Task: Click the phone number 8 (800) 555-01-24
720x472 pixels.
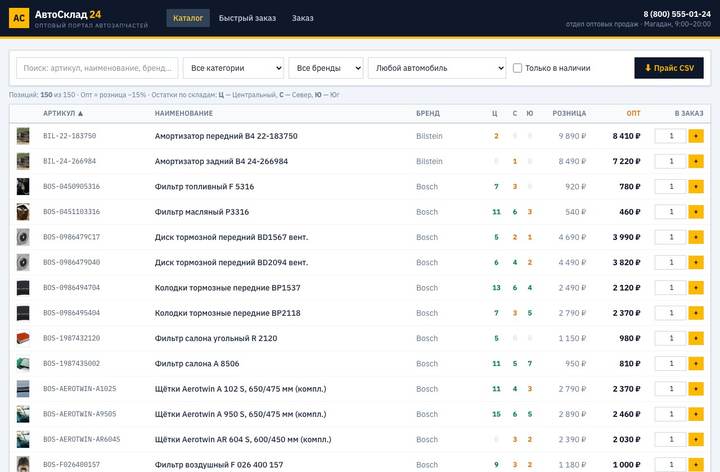Action: pyautogui.click(x=677, y=14)
